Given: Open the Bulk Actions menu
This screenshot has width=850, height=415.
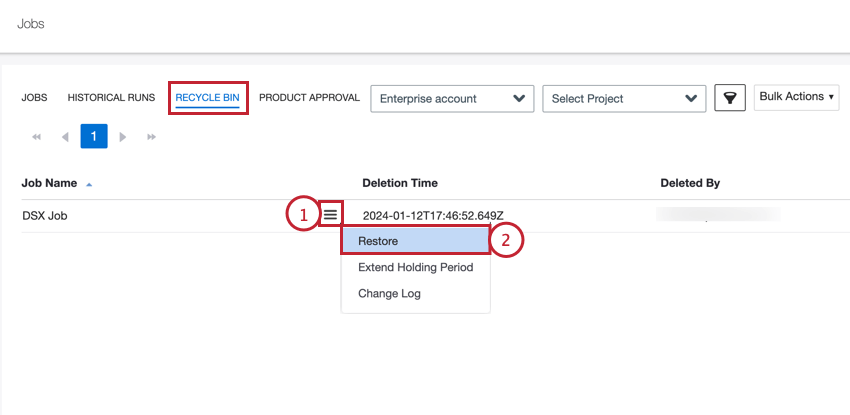Looking at the screenshot, I should 797,97.
